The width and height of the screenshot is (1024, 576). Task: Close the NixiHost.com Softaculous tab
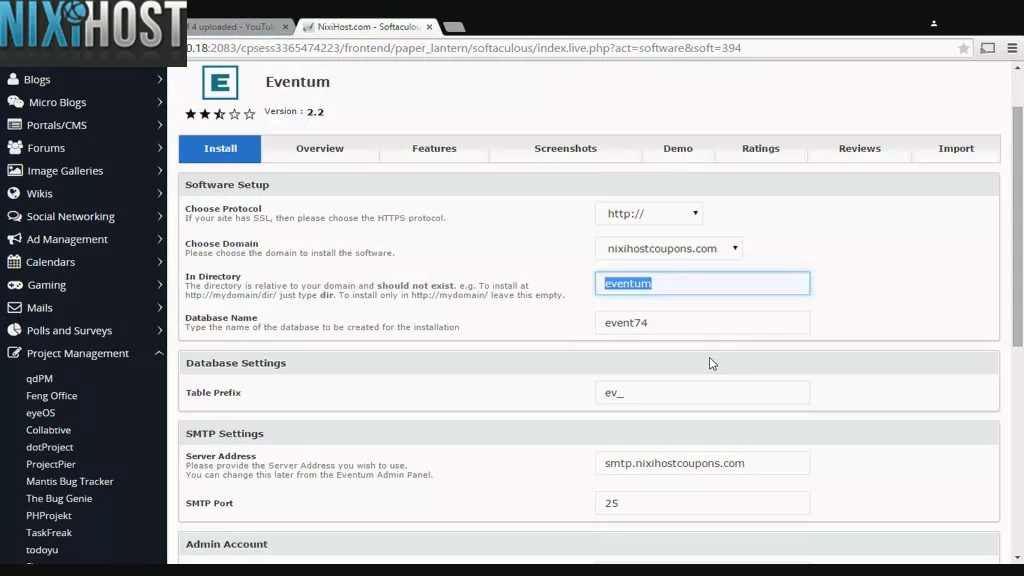(x=429, y=27)
